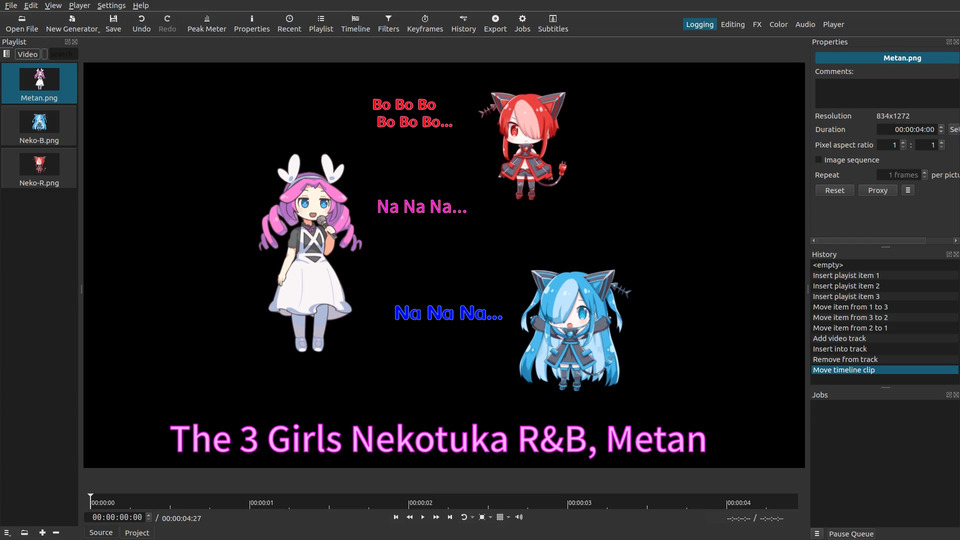Open the Export panel

[x=495, y=24]
